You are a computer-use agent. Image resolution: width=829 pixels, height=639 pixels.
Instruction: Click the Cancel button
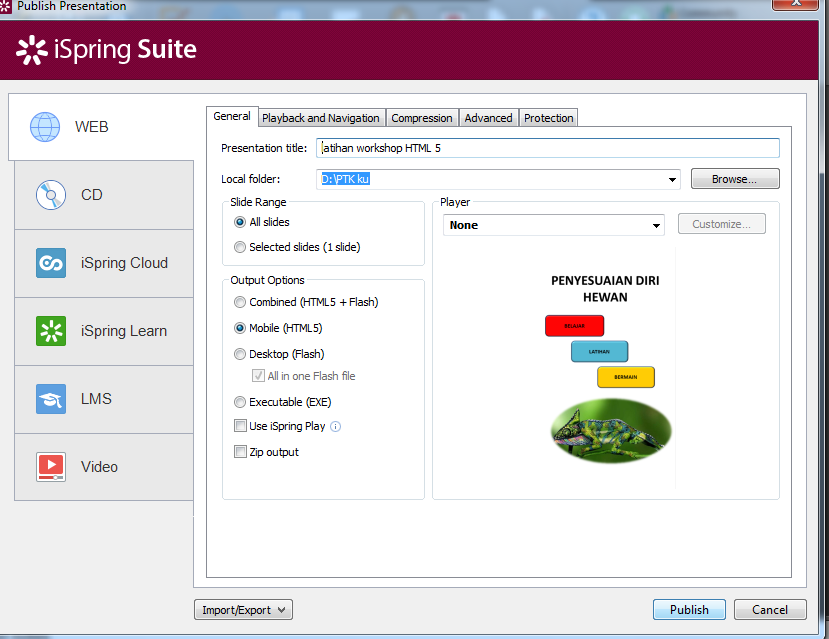click(770, 609)
